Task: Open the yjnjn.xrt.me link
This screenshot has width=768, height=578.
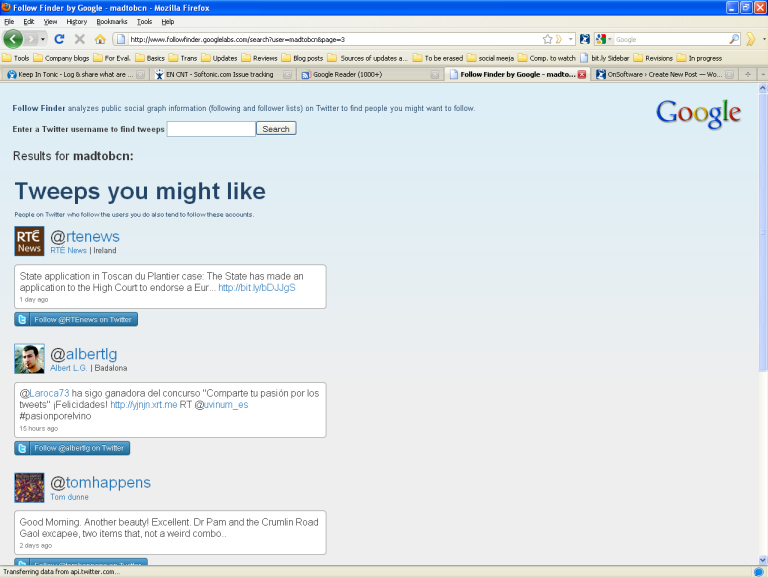Action: click(x=144, y=405)
